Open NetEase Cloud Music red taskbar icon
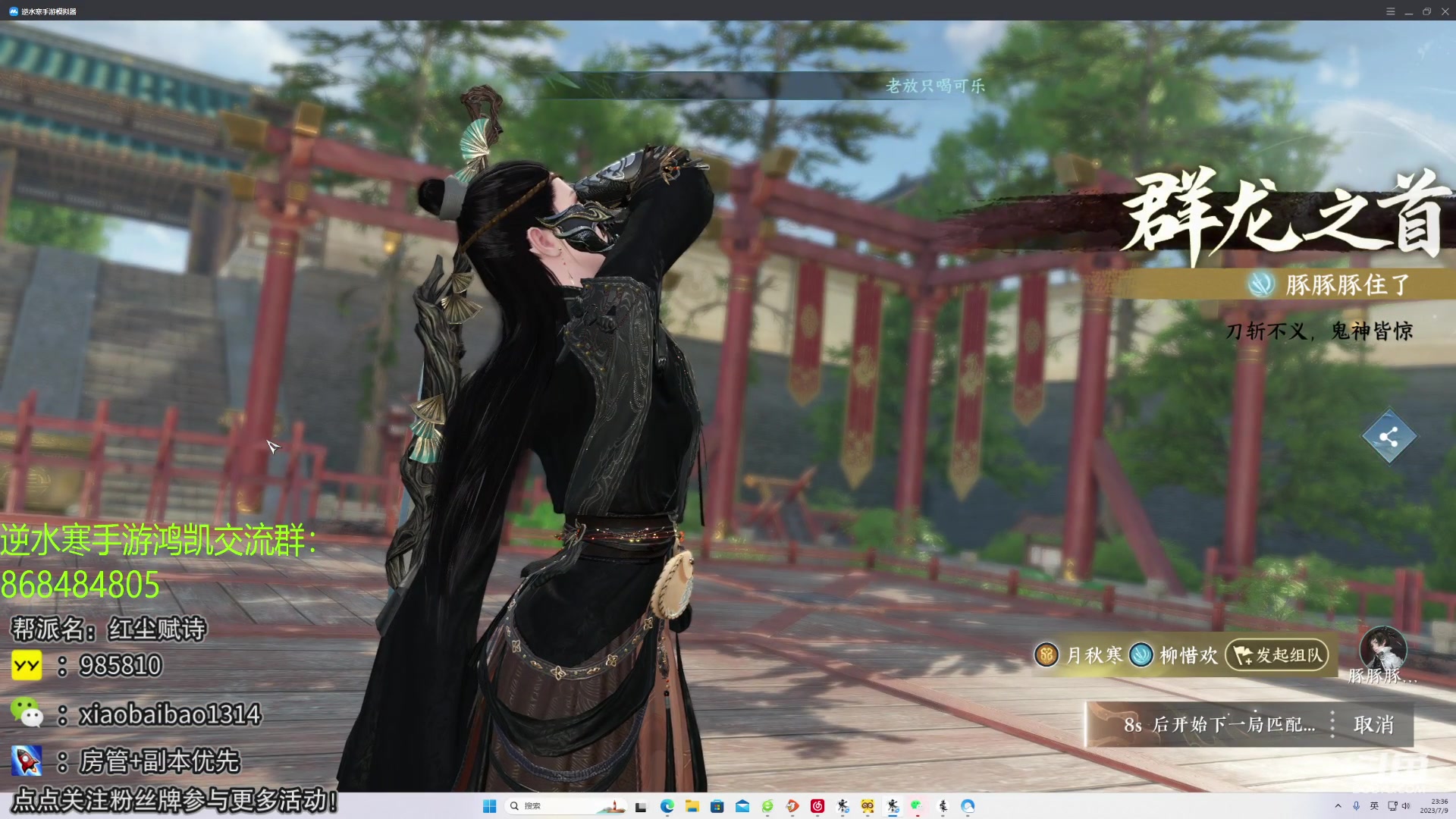The image size is (1456, 819). coord(817,806)
